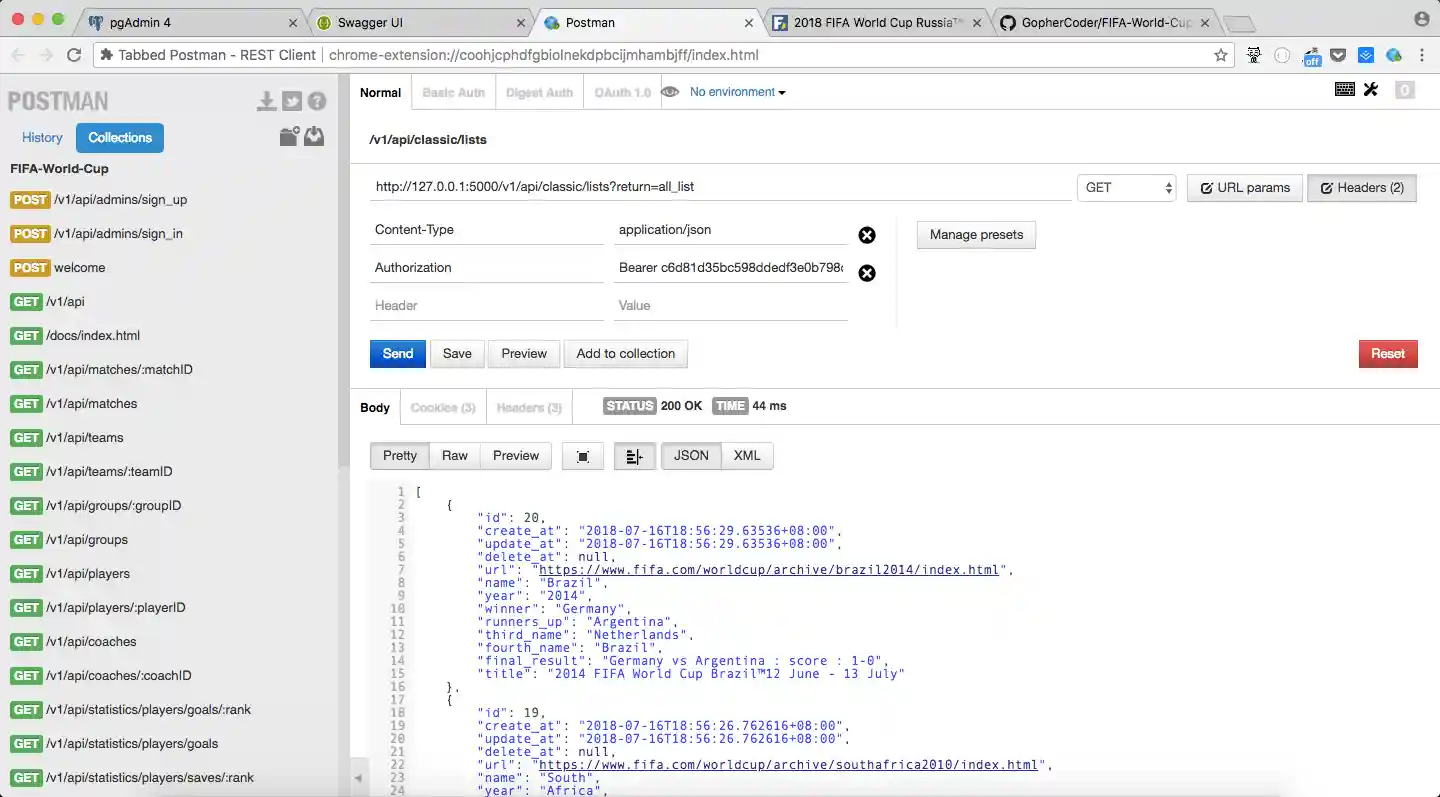Open the Postman settings wrench icon

tap(1371, 90)
